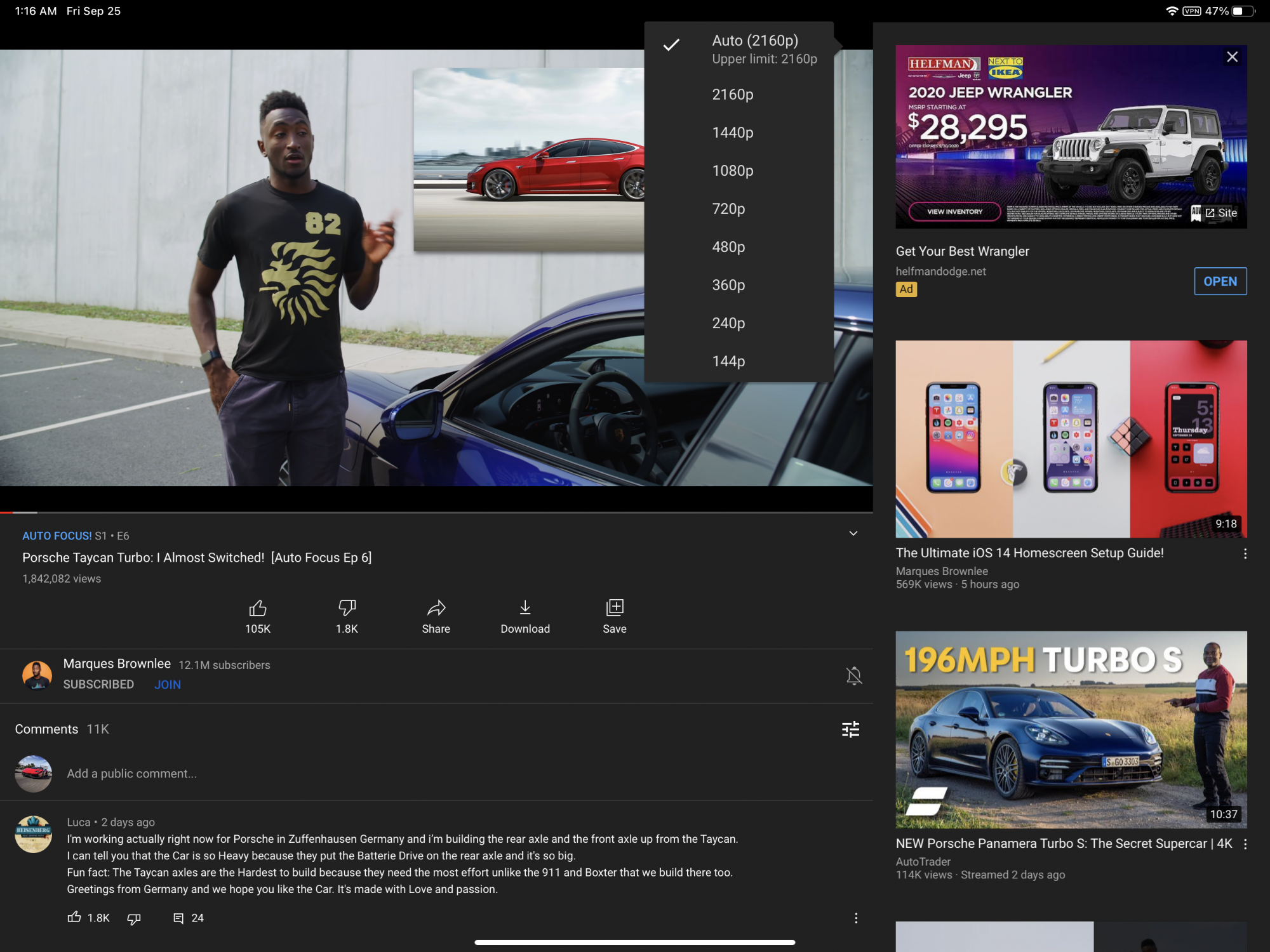Tap the OPEN button on the ad
1270x952 pixels.
coord(1220,281)
